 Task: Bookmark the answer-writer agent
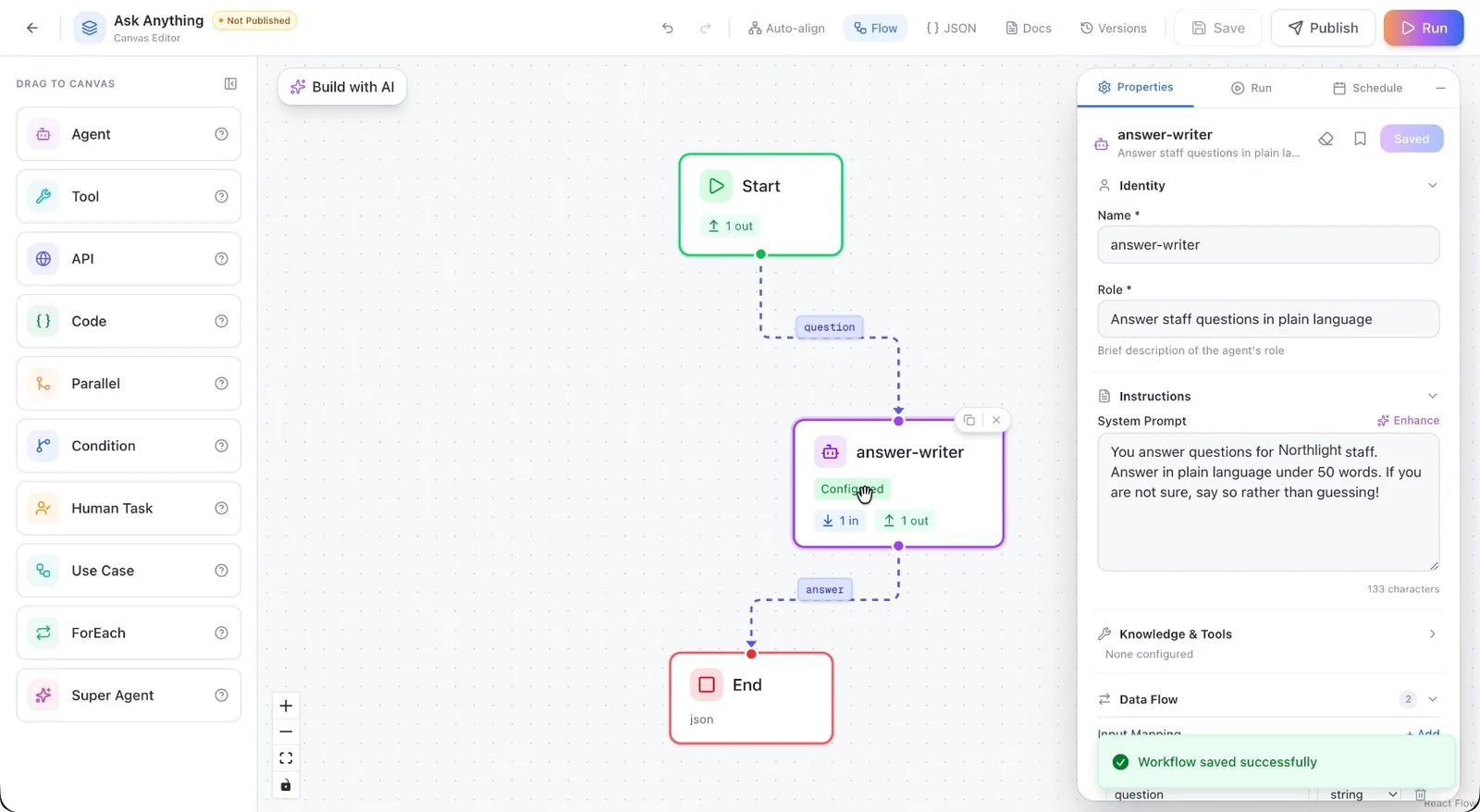1360,139
